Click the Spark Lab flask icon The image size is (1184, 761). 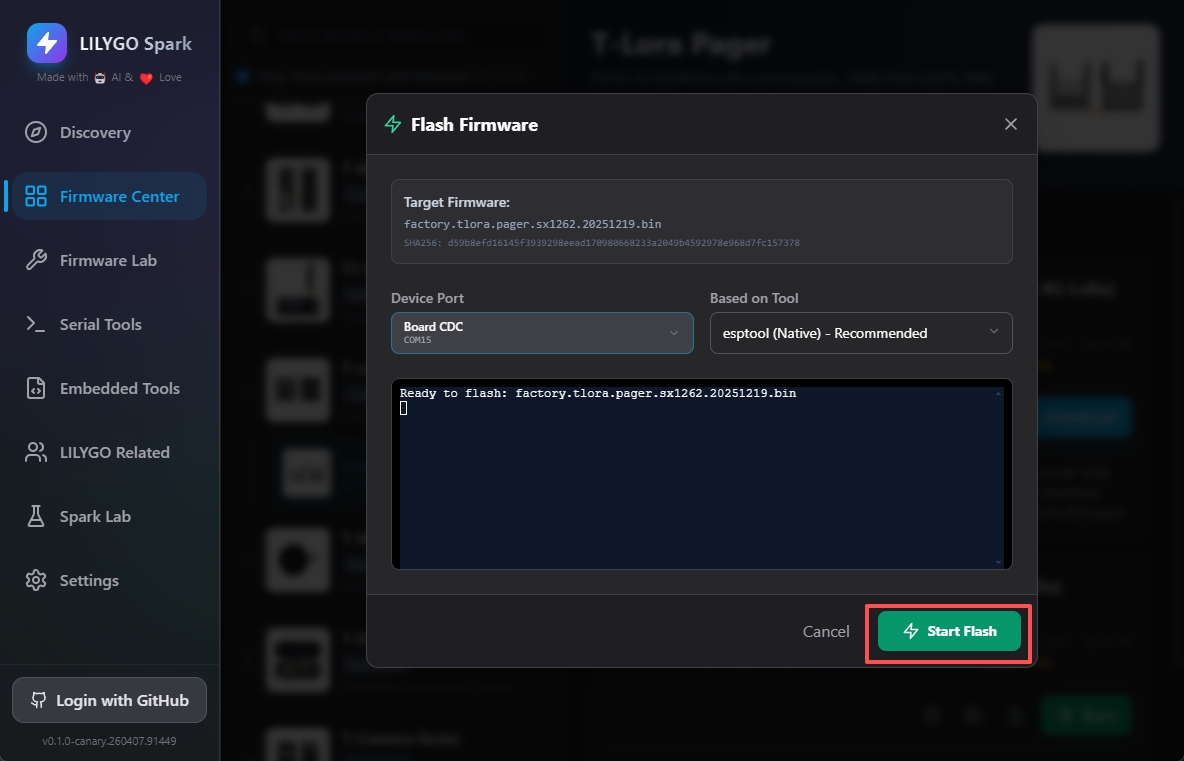(x=36, y=517)
